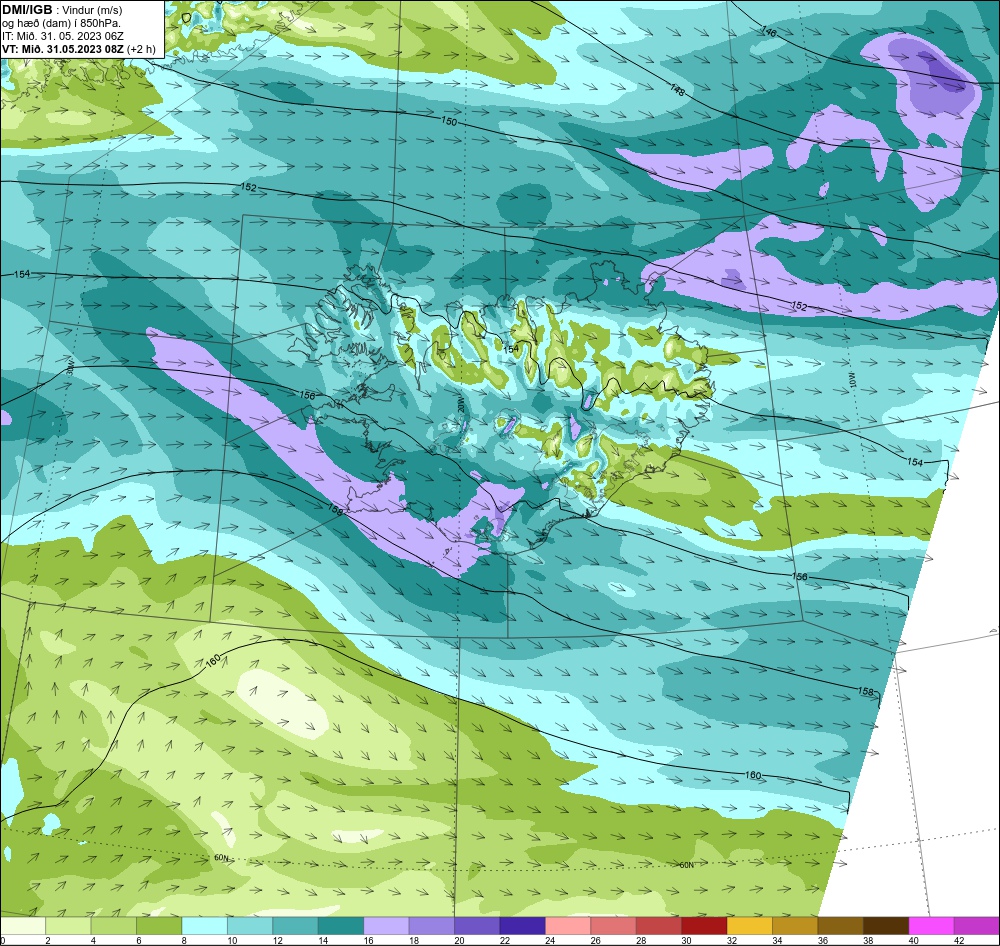Screen dimensions: 1000x946
Task: Click the 146 height contour label
Action: [769, 31]
